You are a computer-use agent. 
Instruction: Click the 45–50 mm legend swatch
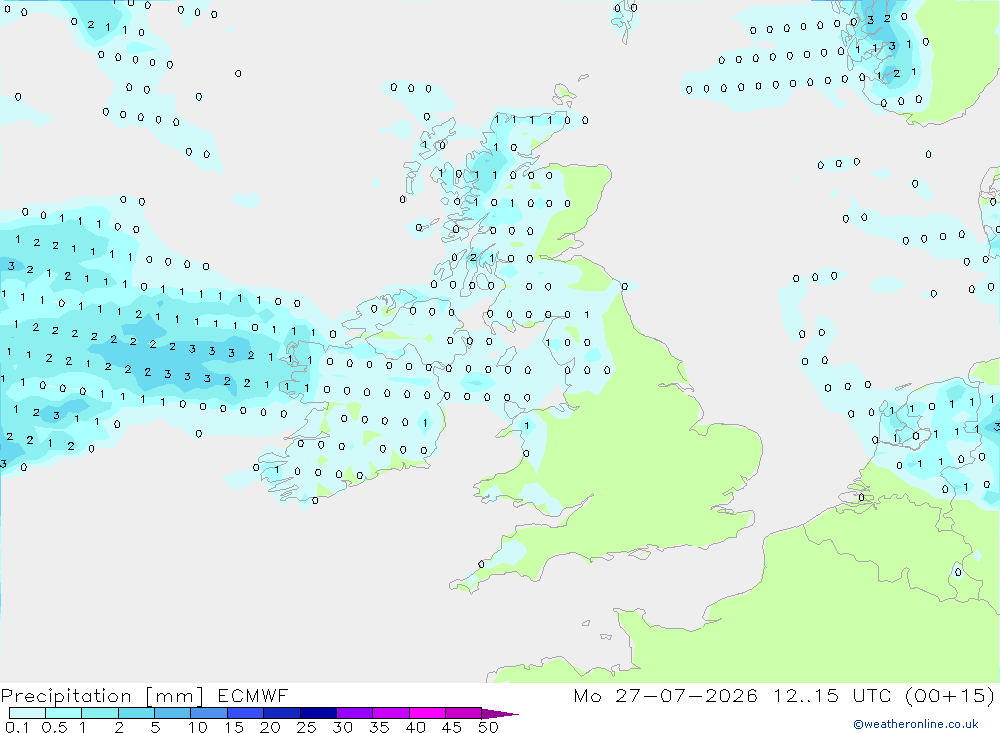click(463, 713)
